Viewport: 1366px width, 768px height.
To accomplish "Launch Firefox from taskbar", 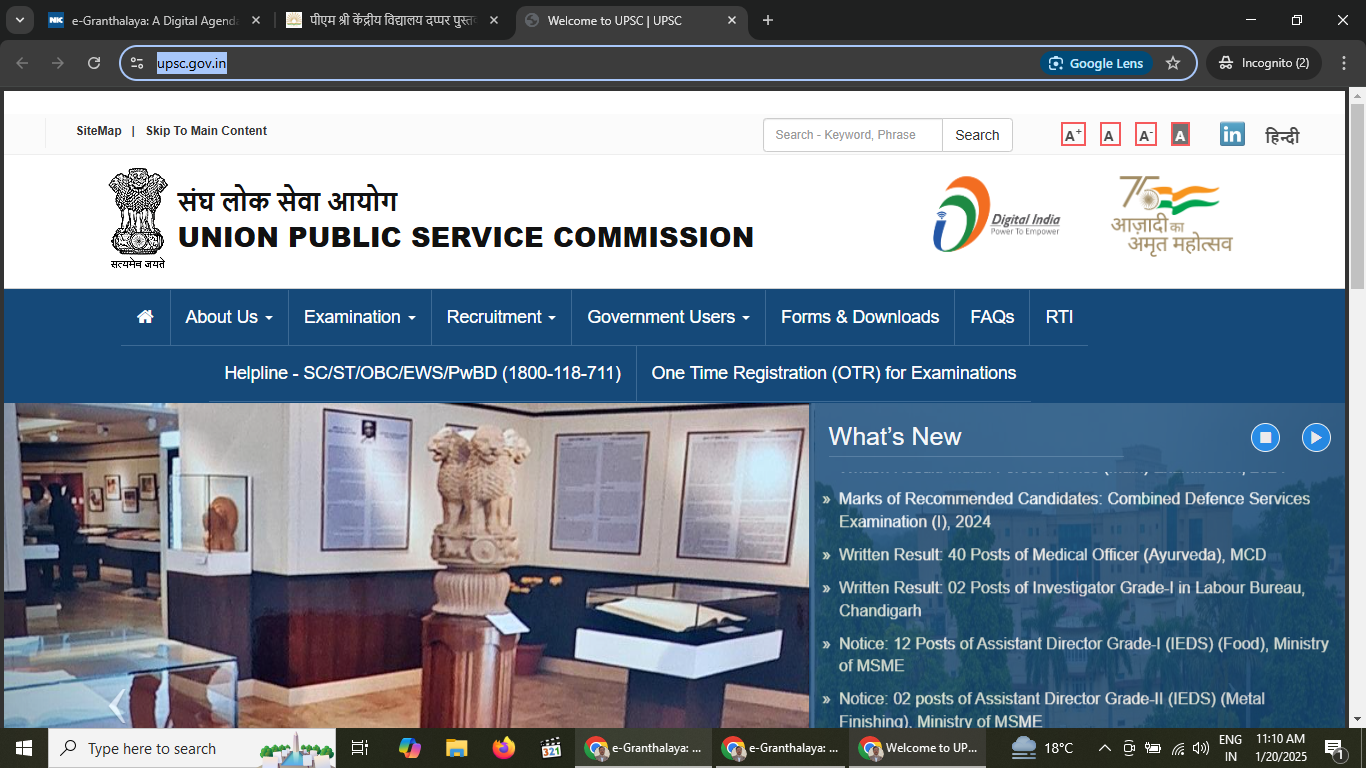I will click(503, 748).
